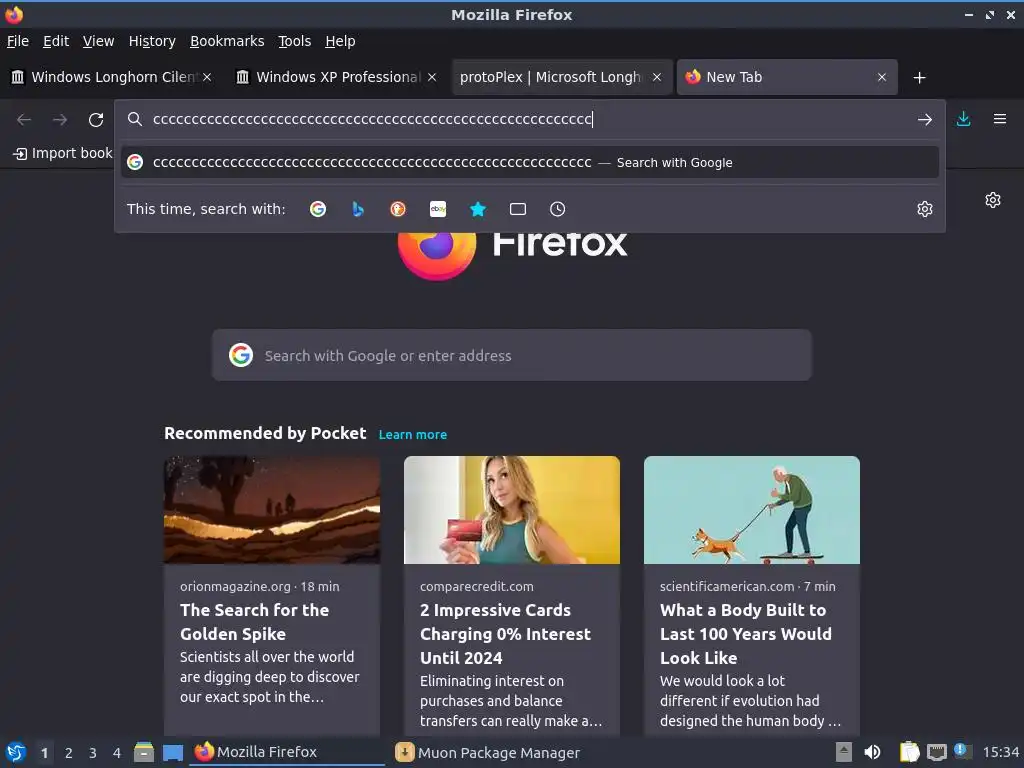This screenshot has width=1024, height=768.
Task: Search this time with Google
Action: [318, 209]
